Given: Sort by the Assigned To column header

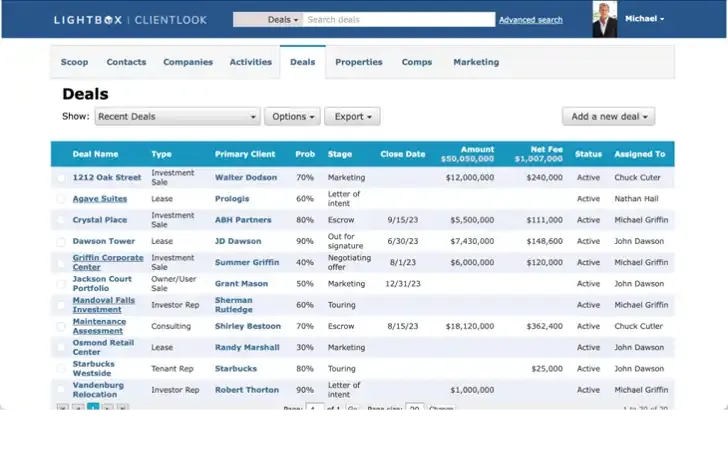Looking at the screenshot, I should tap(640, 154).
